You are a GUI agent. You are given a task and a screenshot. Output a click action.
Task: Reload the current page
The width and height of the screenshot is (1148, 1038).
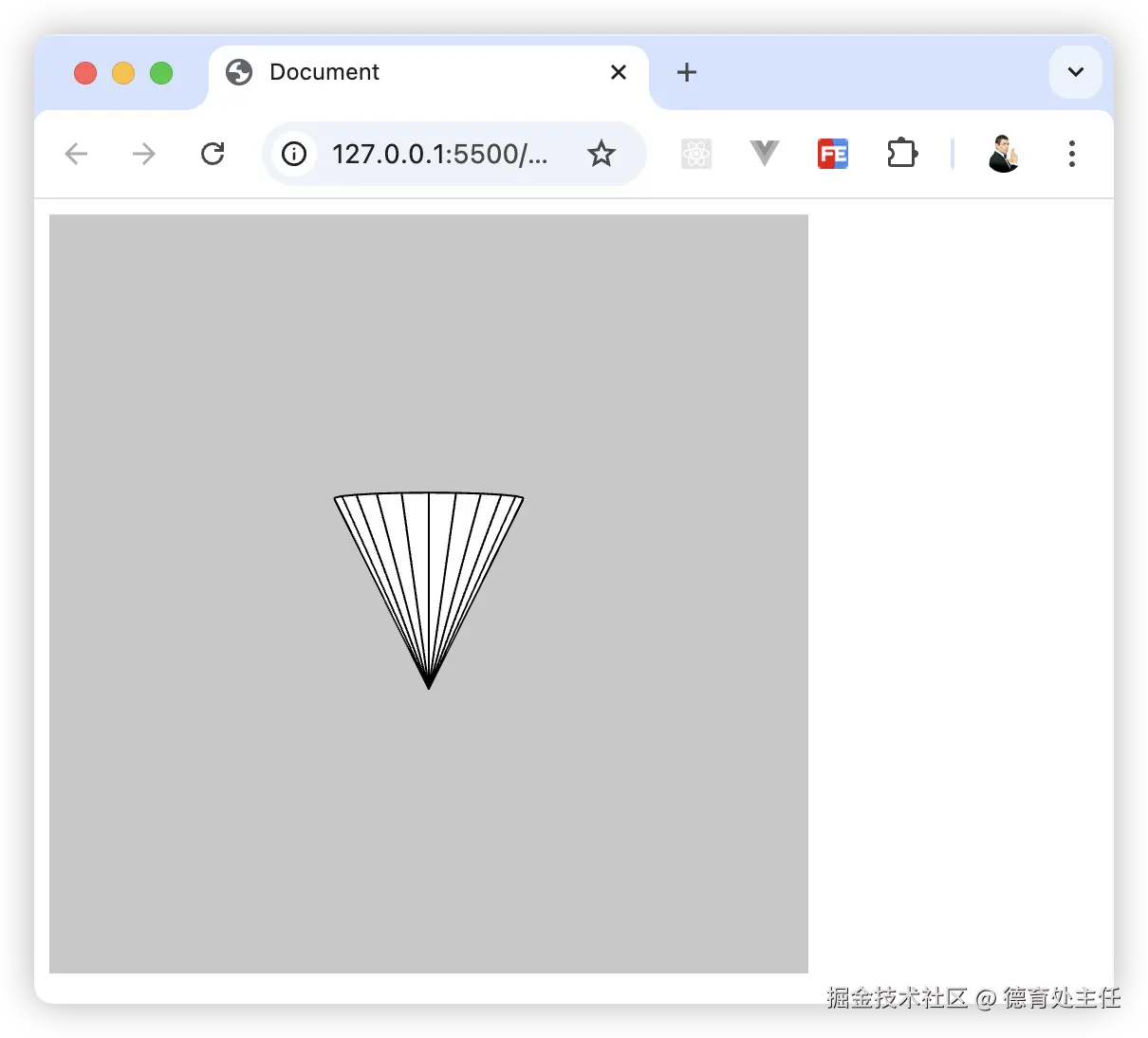point(213,154)
